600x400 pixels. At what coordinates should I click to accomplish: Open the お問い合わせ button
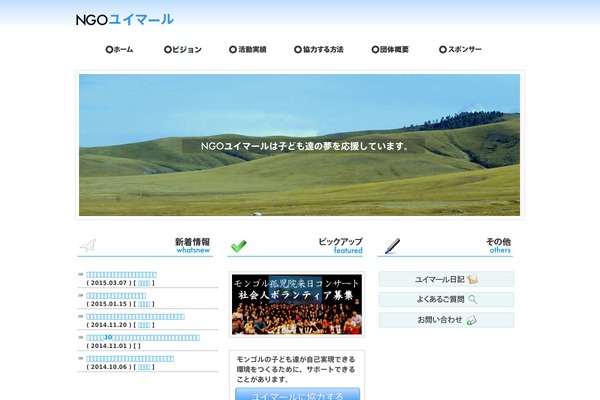pyautogui.click(x=446, y=320)
